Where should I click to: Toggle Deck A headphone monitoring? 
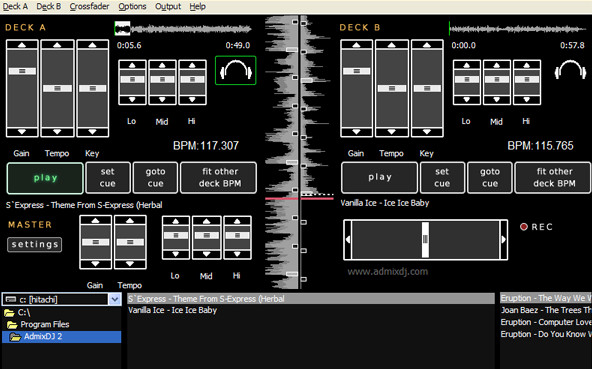(x=236, y=70)
